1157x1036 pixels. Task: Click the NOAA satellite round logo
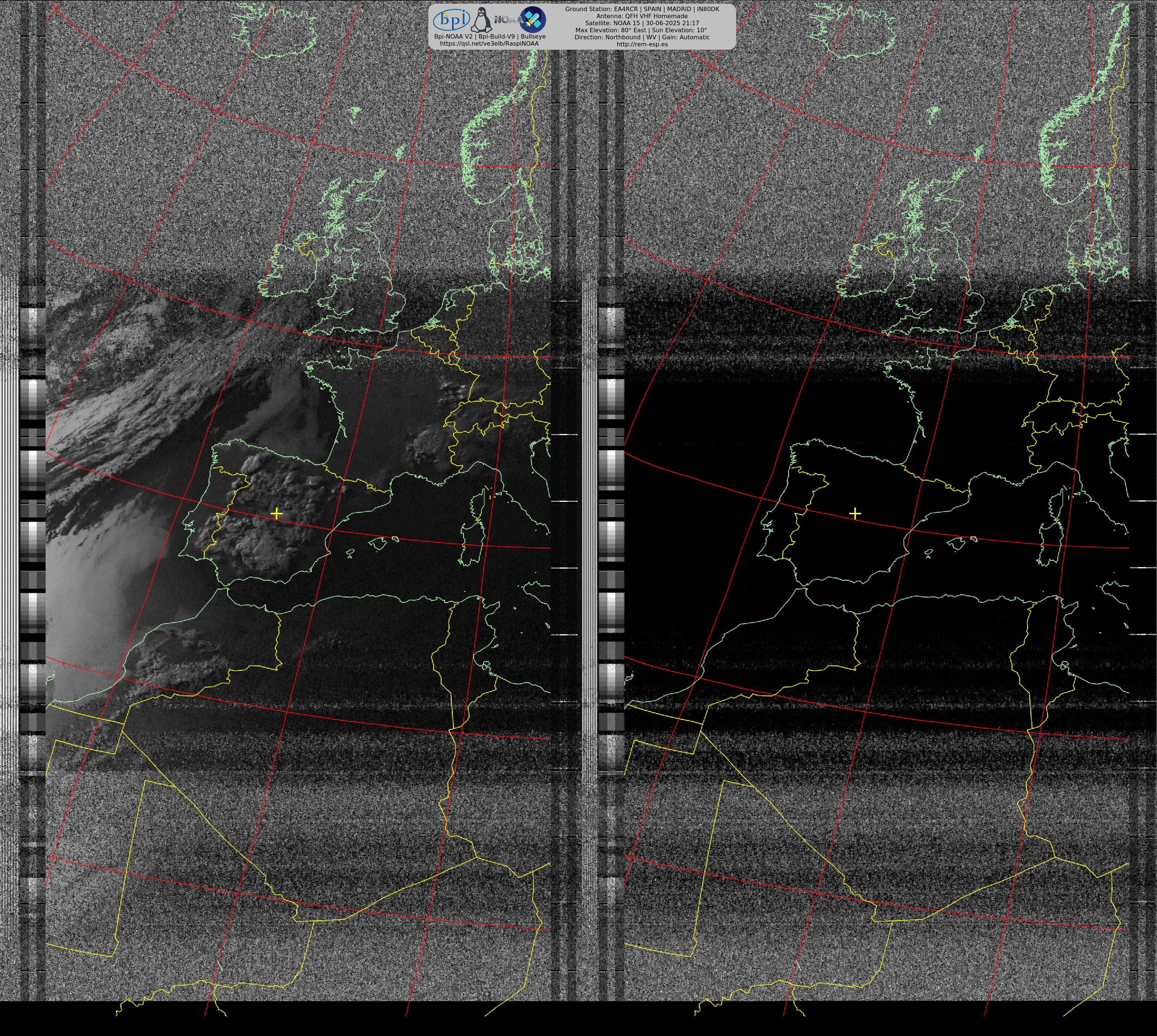click(x=533, y=19)
